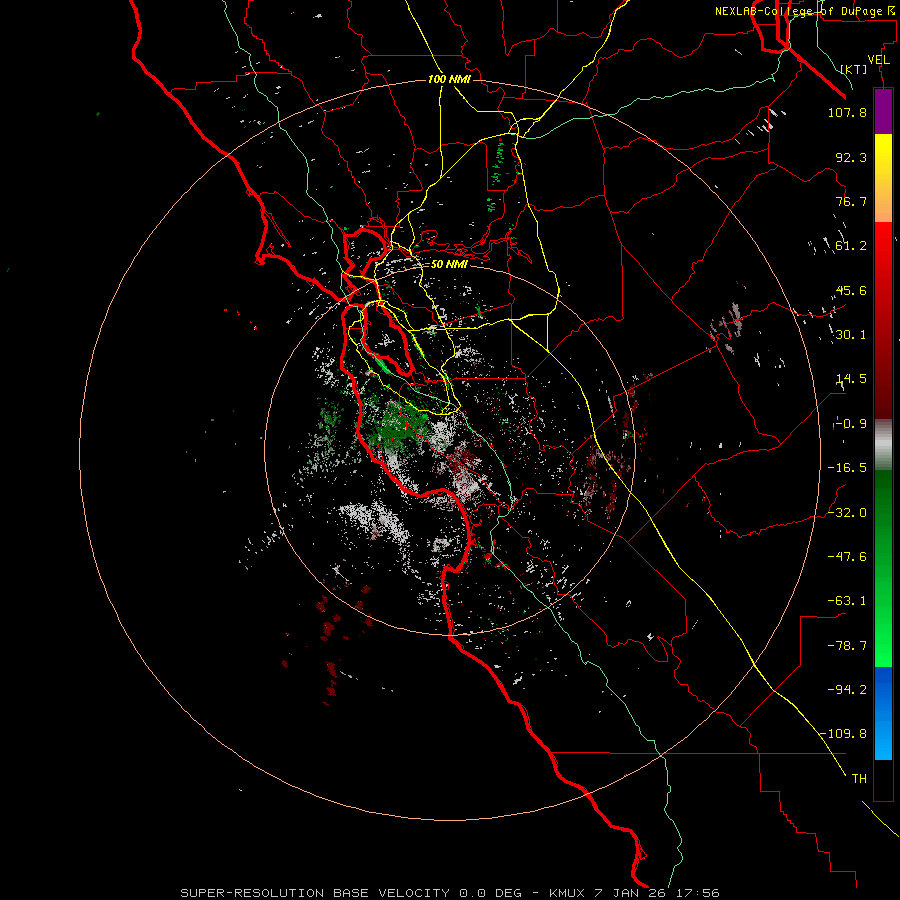The image size is (900, 900).
Task: Select the -78.7 velocity legend value
Action: coord(847,646)
